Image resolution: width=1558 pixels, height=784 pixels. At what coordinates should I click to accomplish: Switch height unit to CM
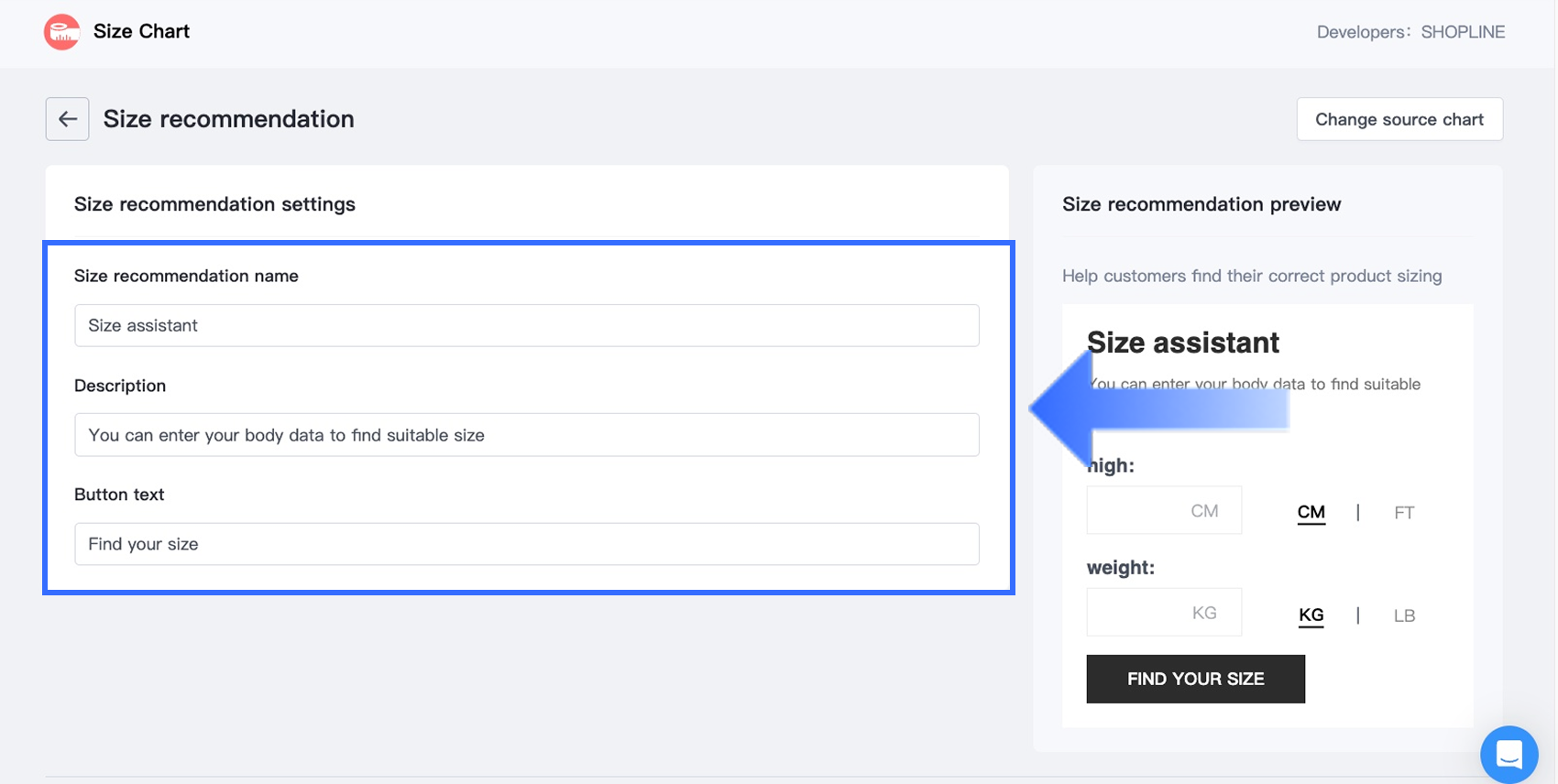(x=1311, y=512)
